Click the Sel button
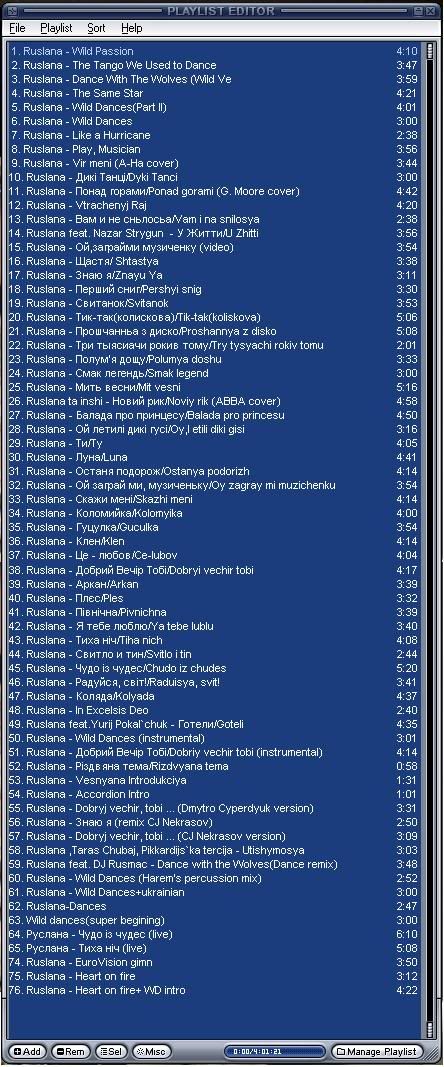Image resolution: width=444 pixels, height=1067 pixels. tap(111, 1051)
